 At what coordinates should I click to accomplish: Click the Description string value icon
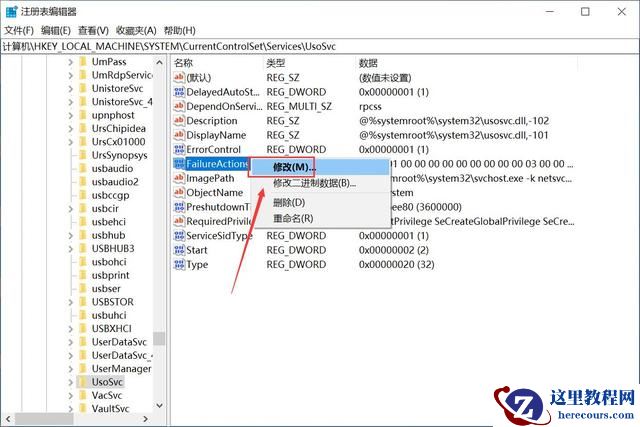coord(179,120)
